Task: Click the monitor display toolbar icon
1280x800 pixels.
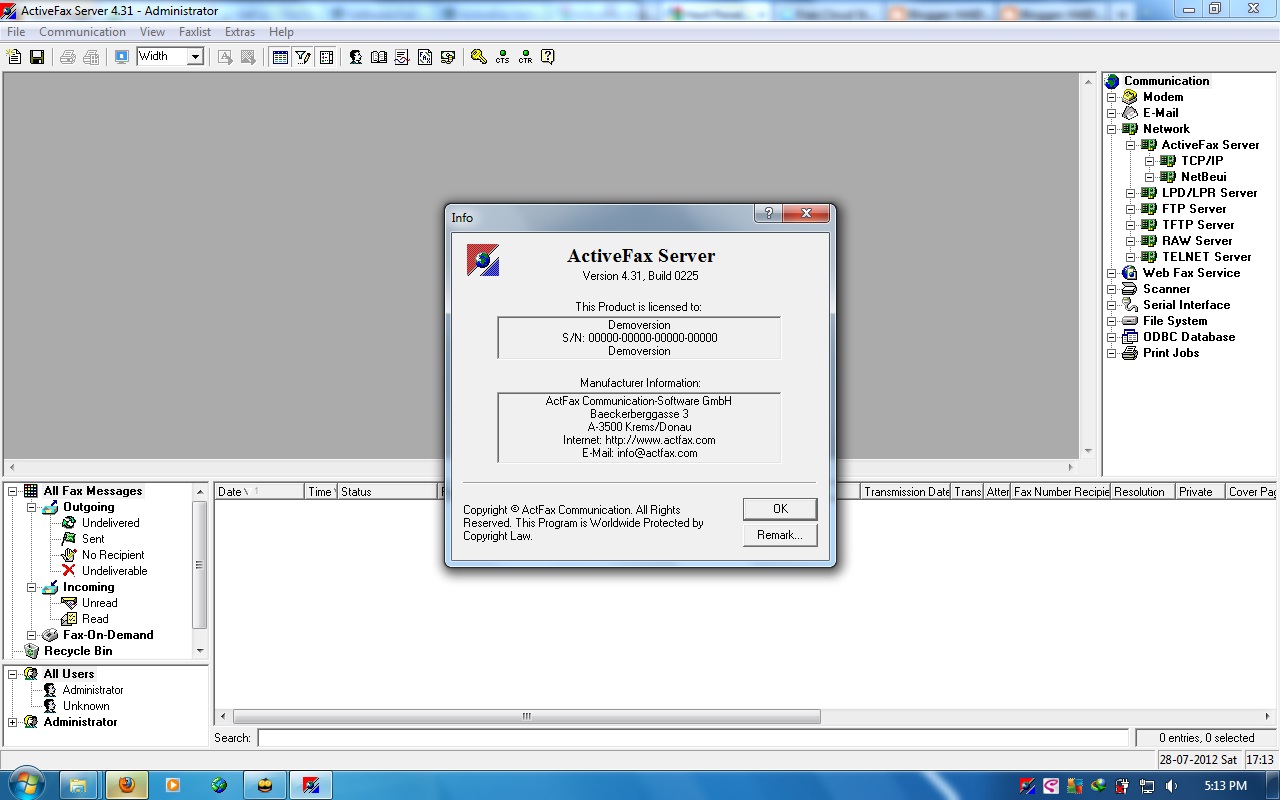Action: tap(122, 57)
